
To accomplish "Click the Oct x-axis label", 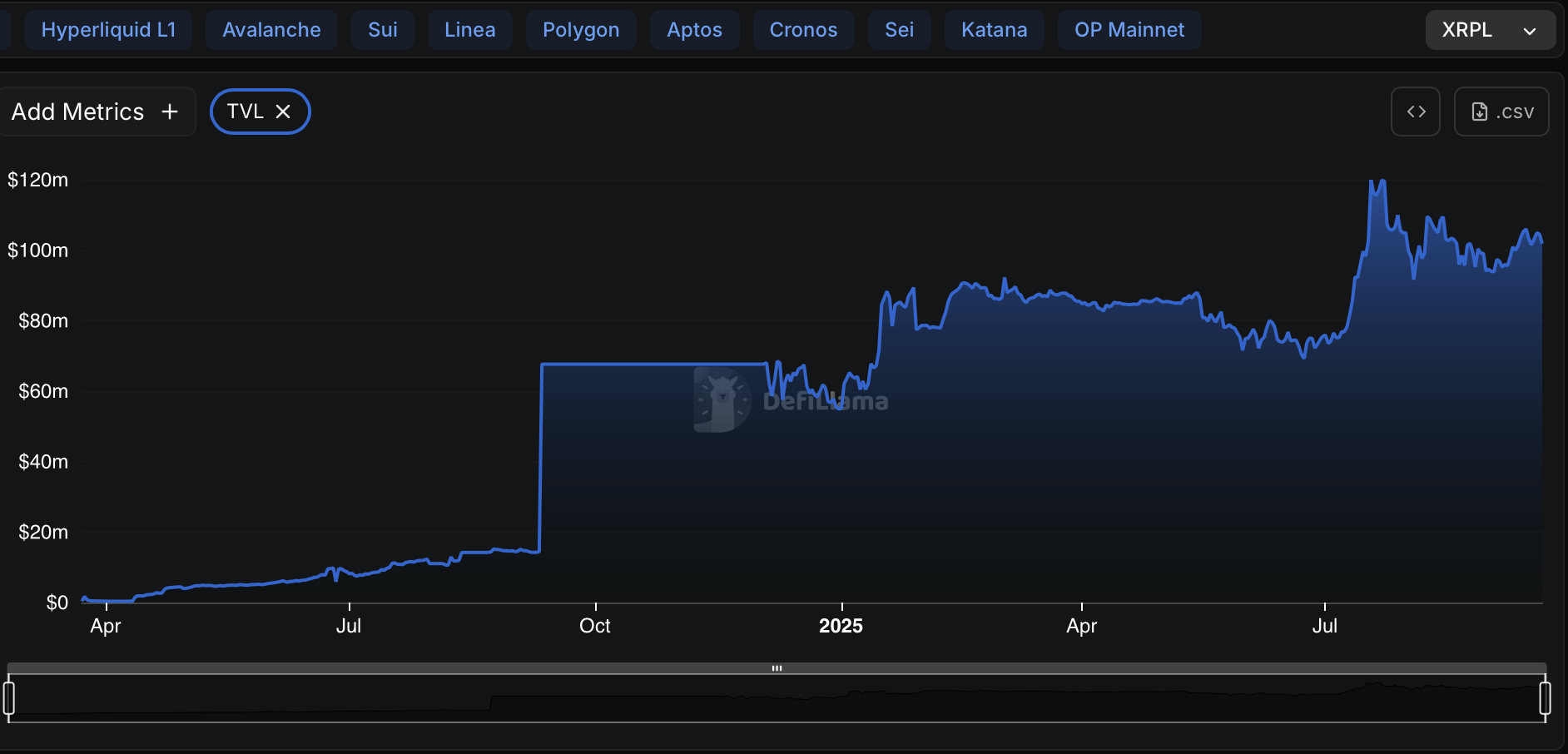I will (595, 626).
